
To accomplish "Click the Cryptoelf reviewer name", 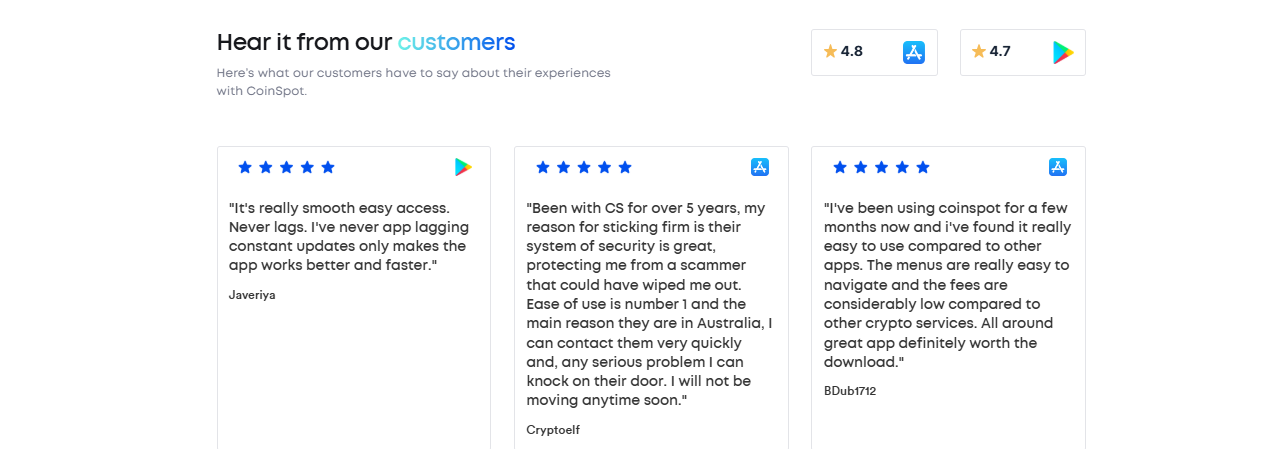I will [553, 430].
